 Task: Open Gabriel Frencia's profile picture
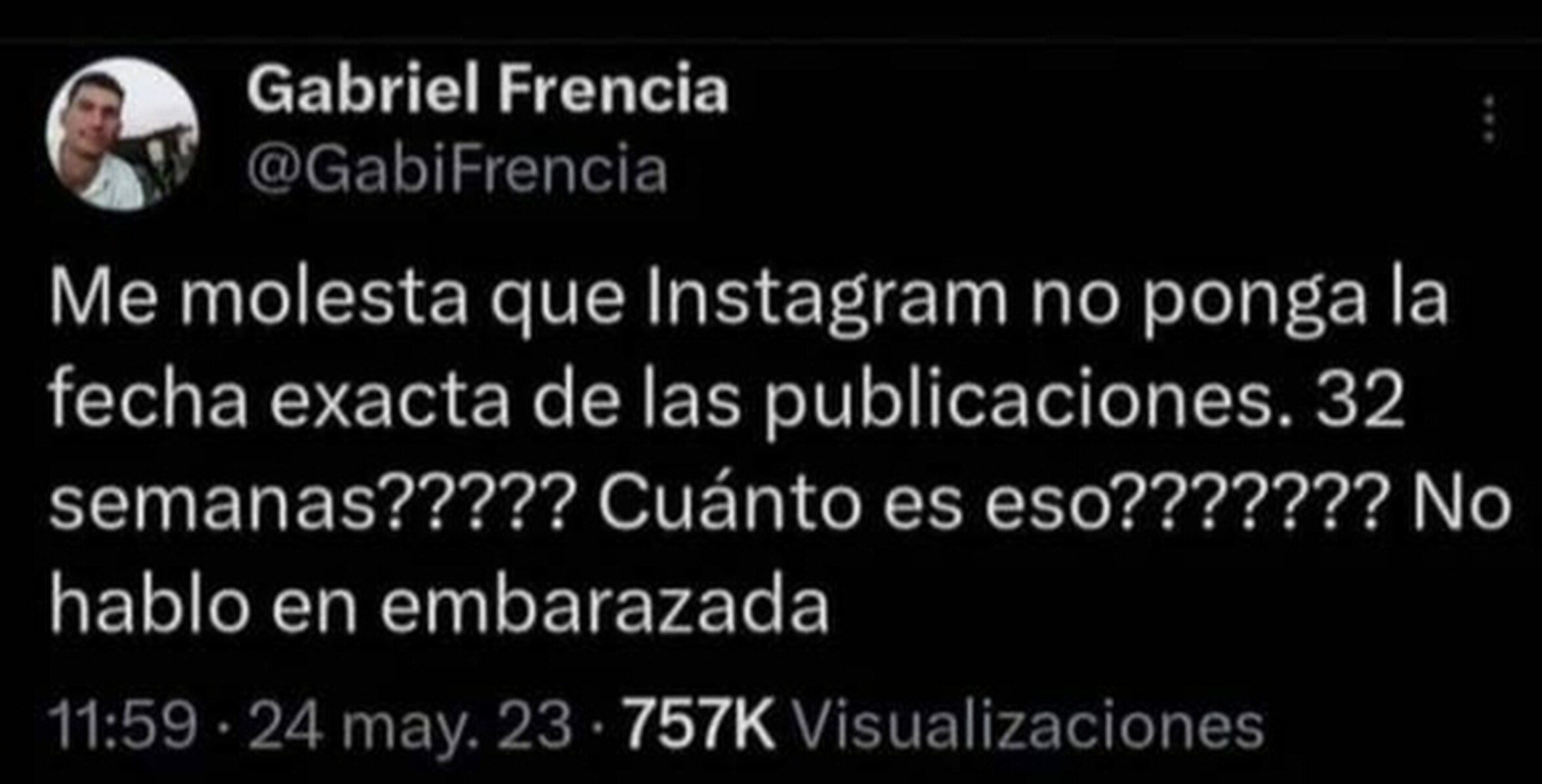pyautogui.click(x=122, y=133)
